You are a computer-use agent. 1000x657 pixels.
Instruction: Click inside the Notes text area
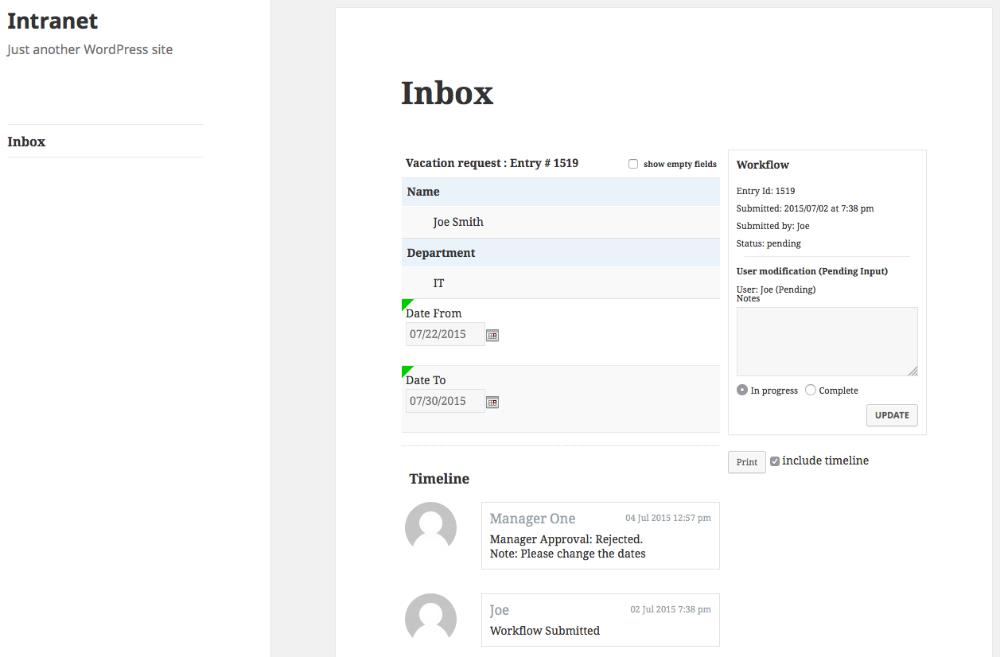[x=826, y=341]
